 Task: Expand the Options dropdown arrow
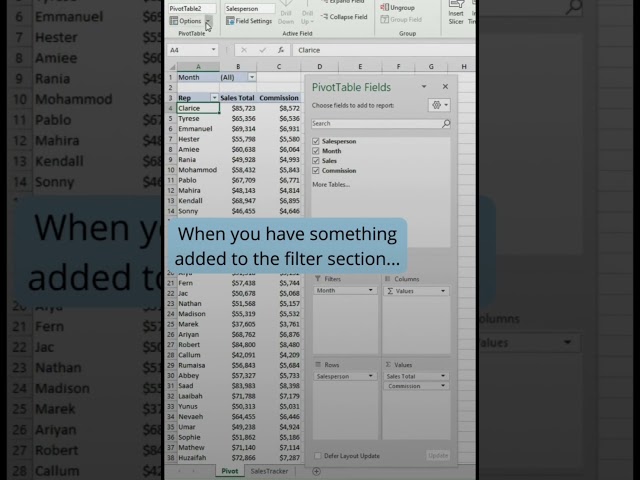tap(208, 21)
